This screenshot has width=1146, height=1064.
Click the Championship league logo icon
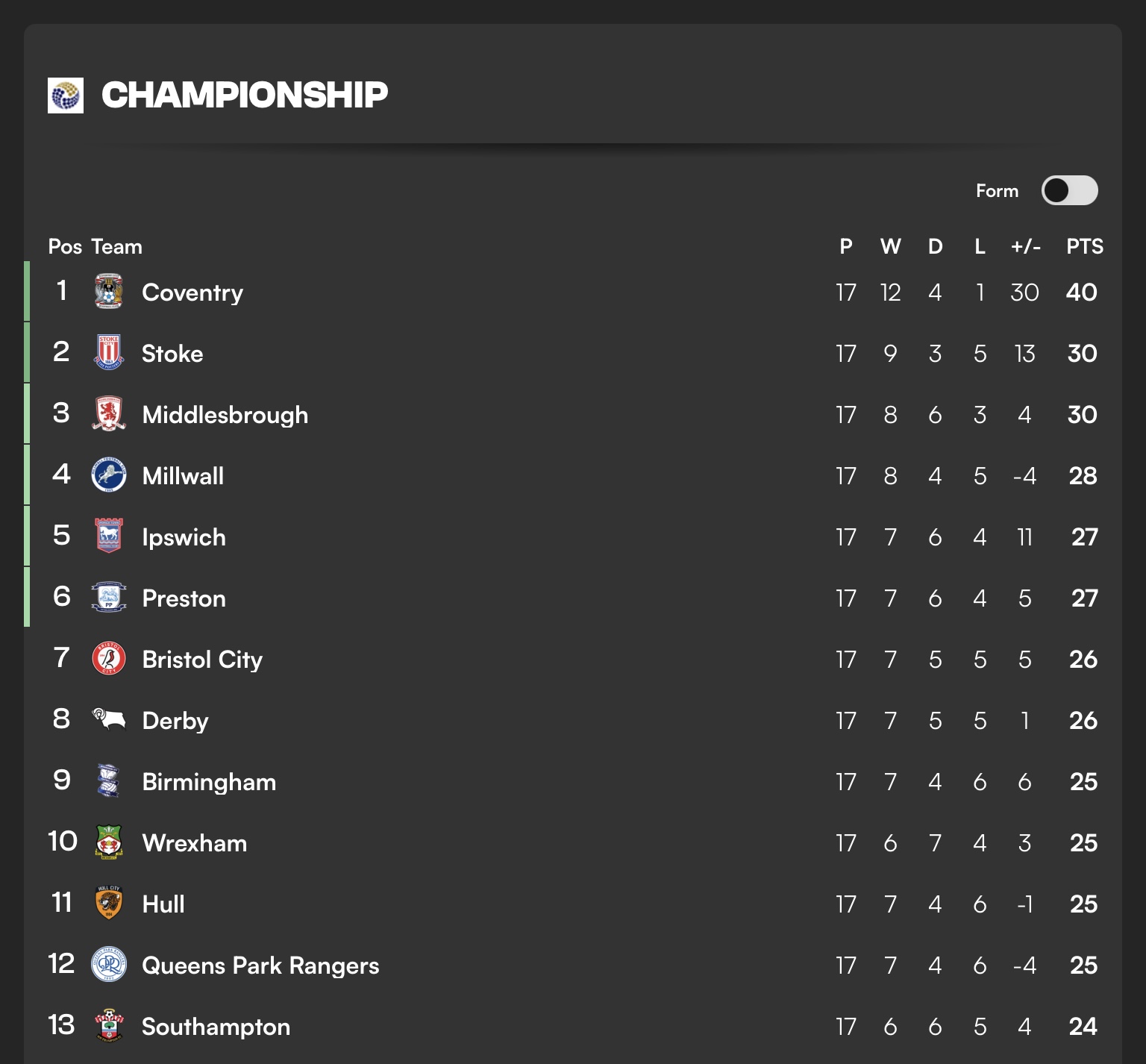(x=66, y=96)
